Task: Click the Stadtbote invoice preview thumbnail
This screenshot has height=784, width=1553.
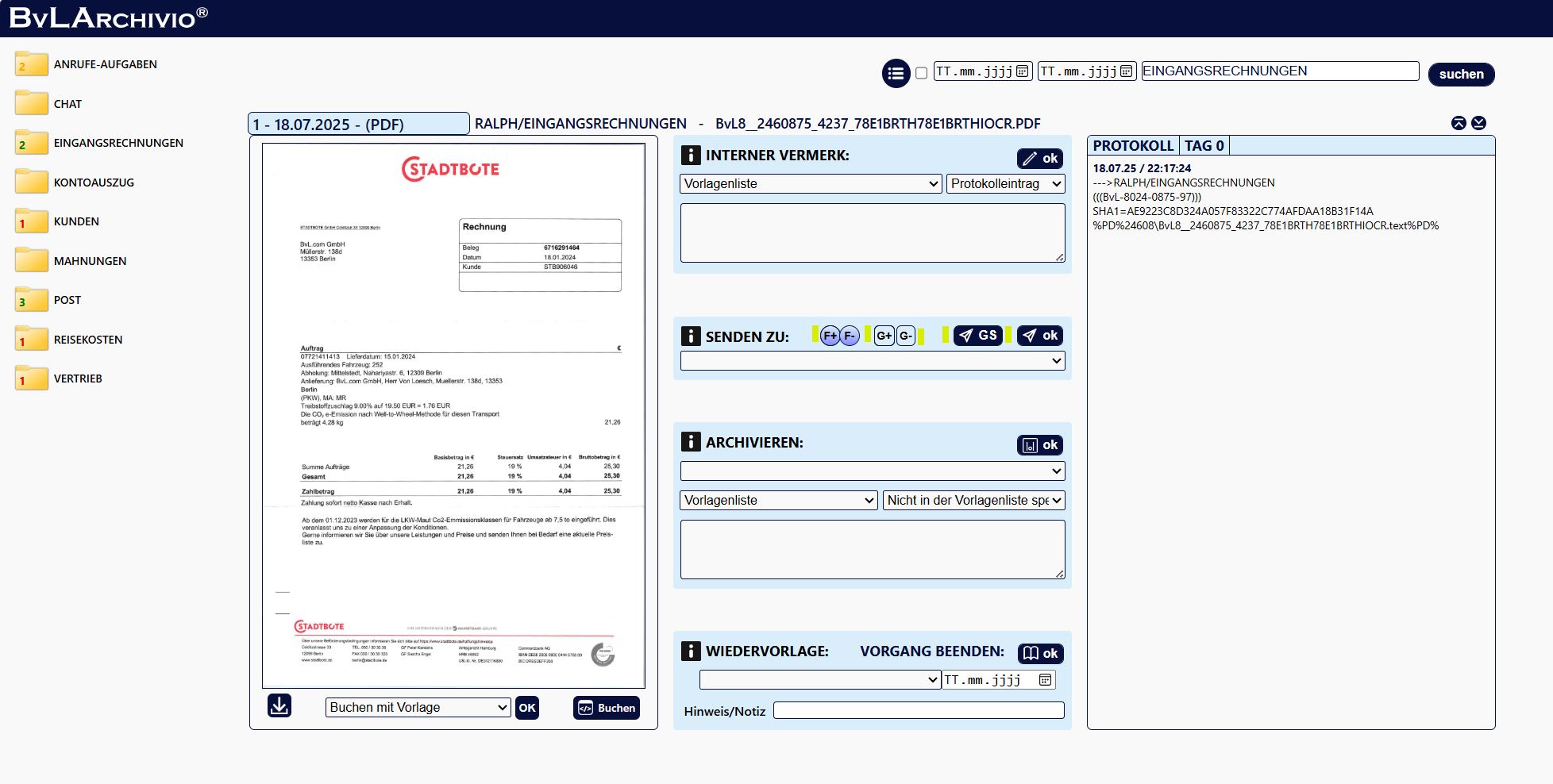Action: pos(453,415)
